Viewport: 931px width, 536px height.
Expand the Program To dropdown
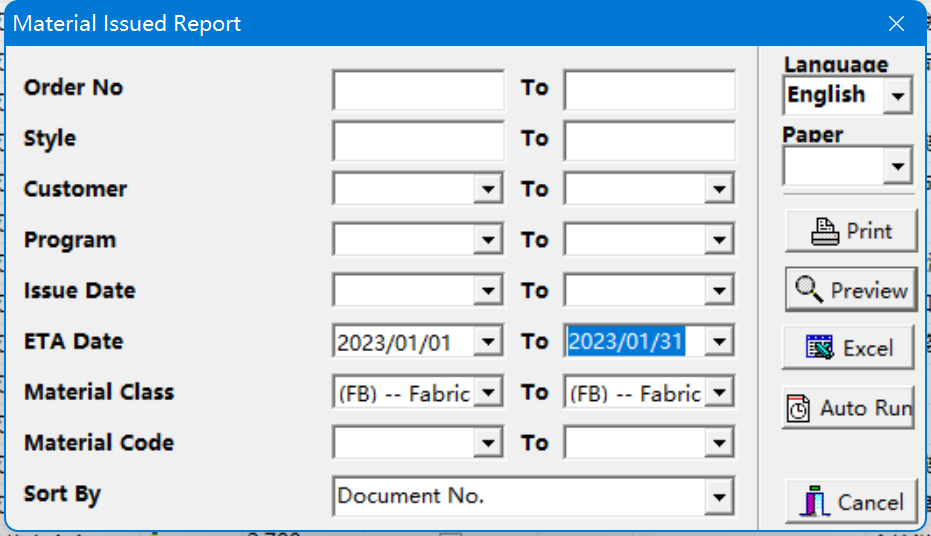[719, 240]
